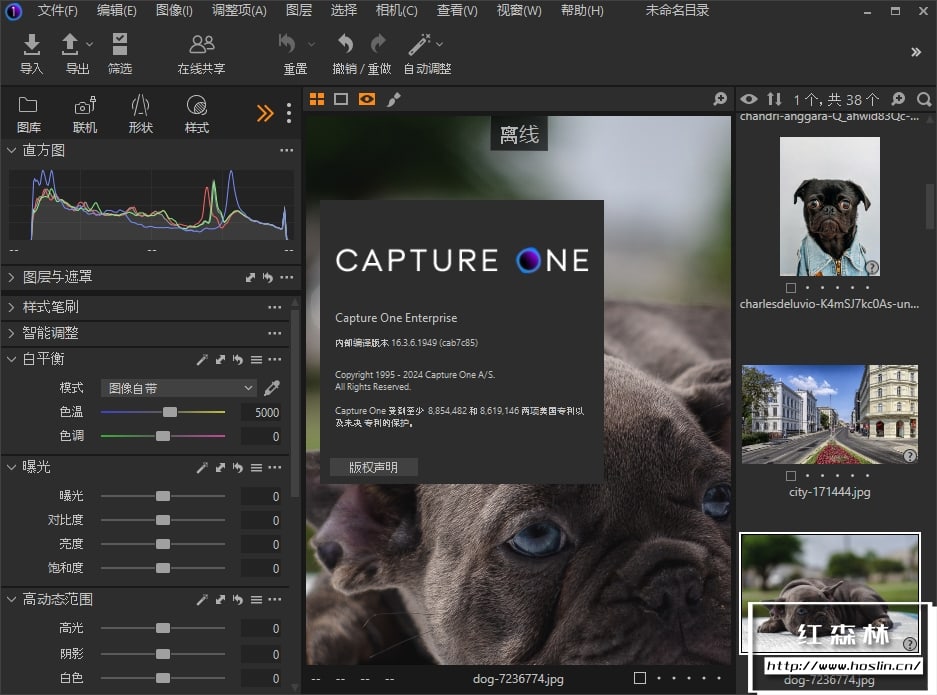Open the Camera (相机) menu
This screenshot has width=937, height=695.
click(396, 11)
